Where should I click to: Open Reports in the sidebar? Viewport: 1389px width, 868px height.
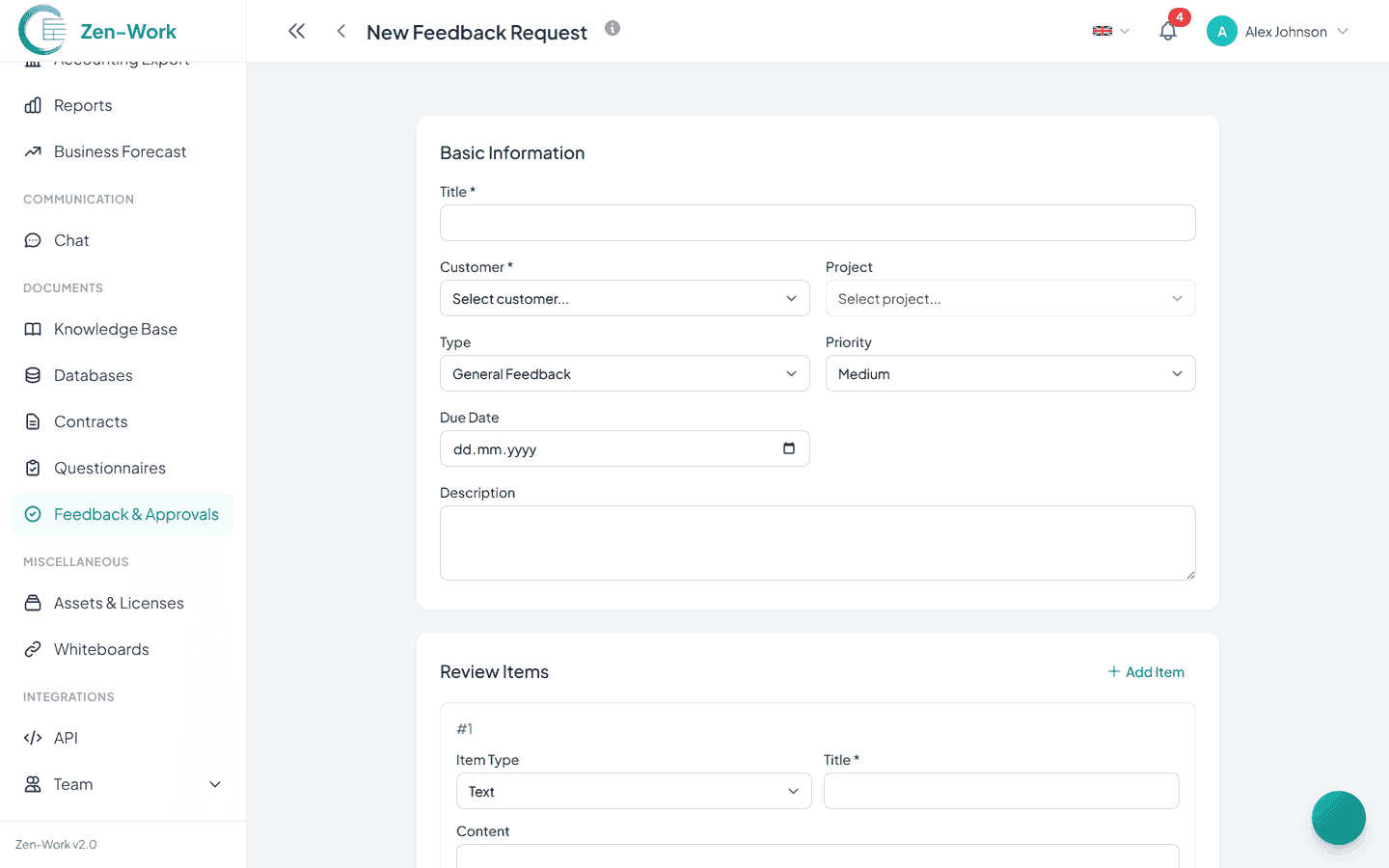click(x=123, y=105)
